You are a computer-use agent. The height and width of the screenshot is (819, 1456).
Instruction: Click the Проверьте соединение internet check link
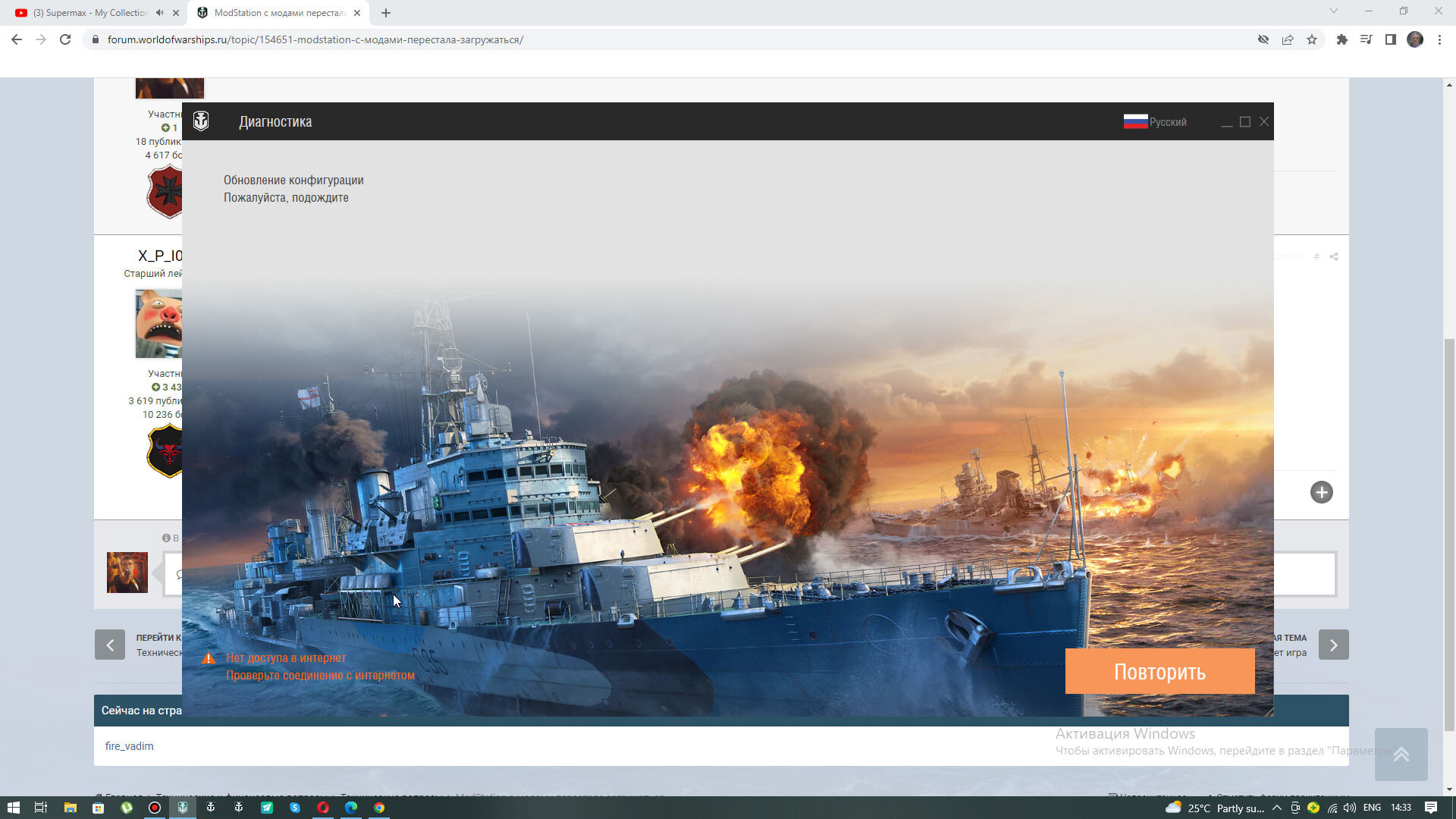pyautogui.click(x=319, y=675)
